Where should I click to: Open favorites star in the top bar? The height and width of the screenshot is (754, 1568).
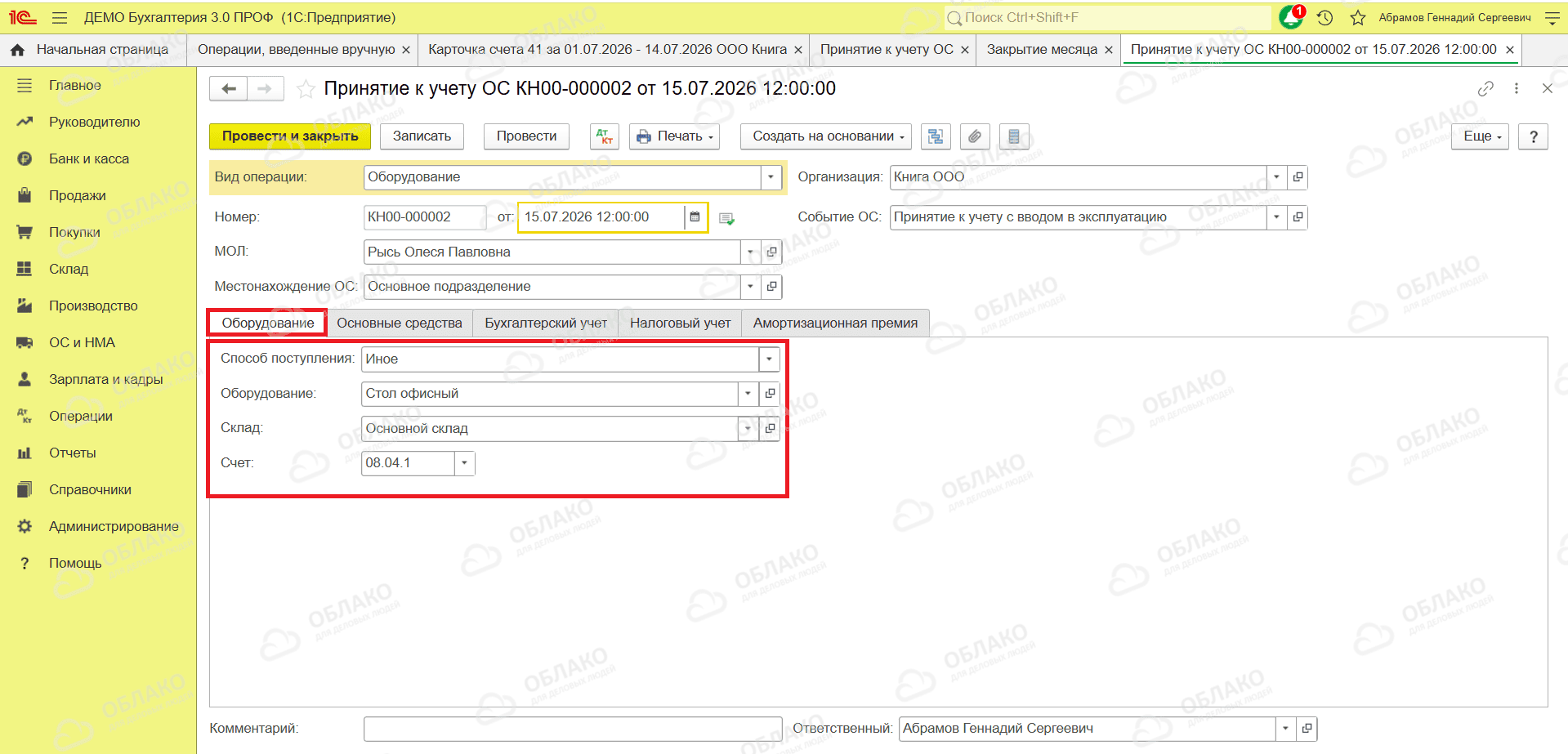[x=1358, y=17]
